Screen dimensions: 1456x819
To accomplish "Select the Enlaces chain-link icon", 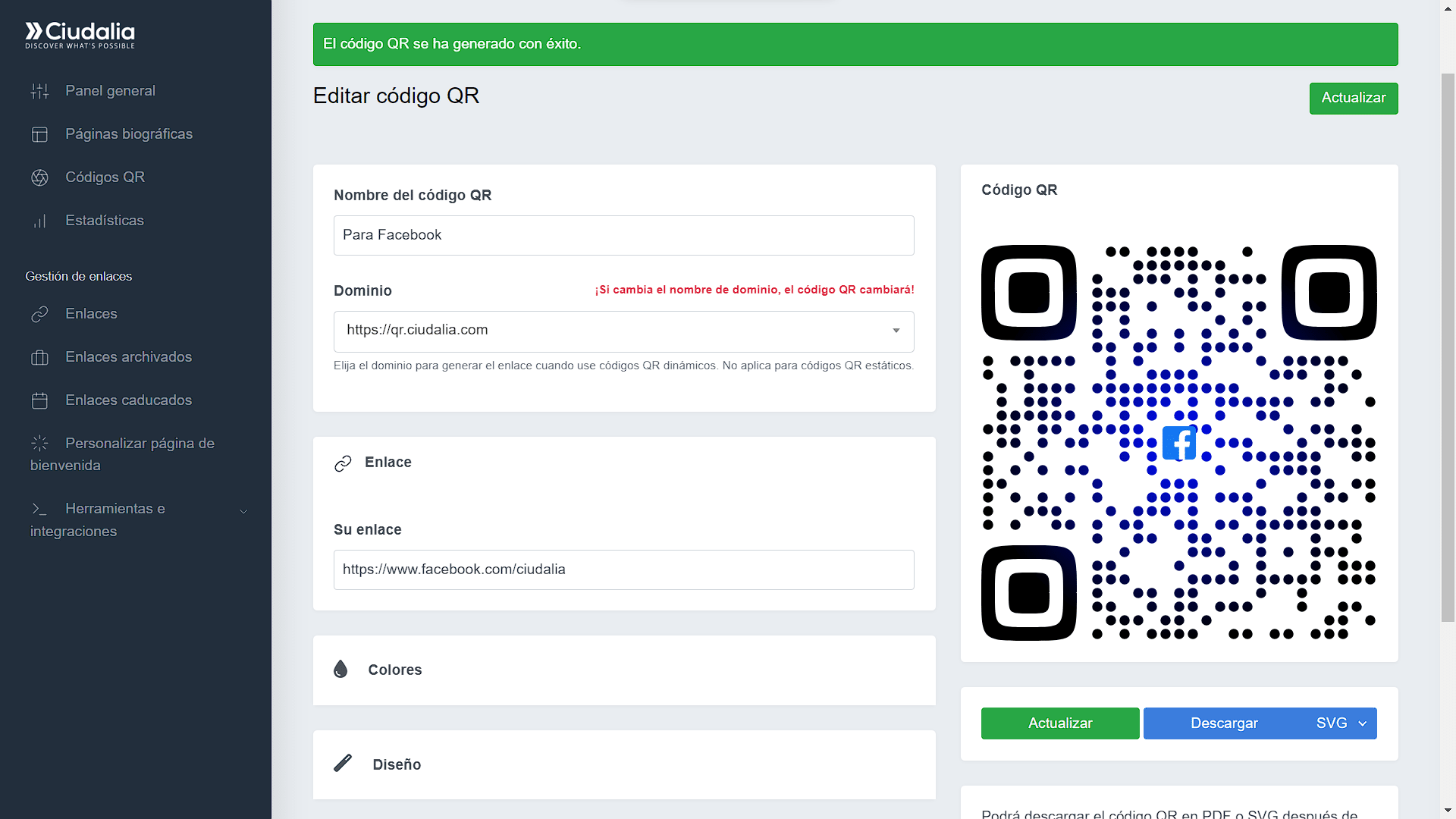I will 39,314.
